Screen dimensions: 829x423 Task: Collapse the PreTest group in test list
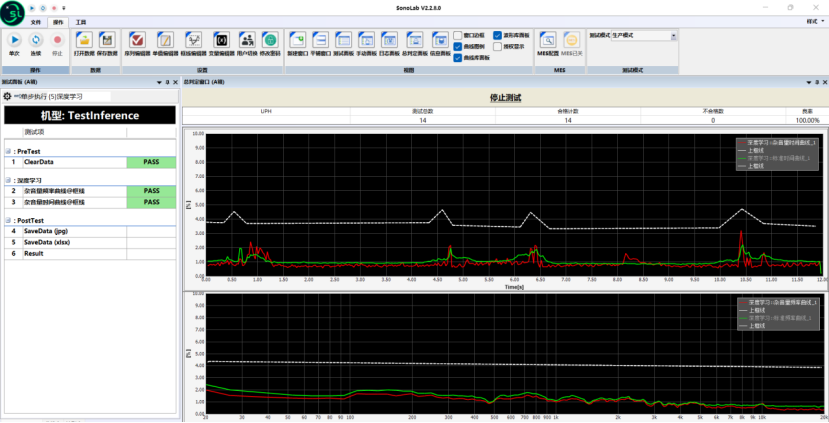pyautogui.click(x=6, y=151)
